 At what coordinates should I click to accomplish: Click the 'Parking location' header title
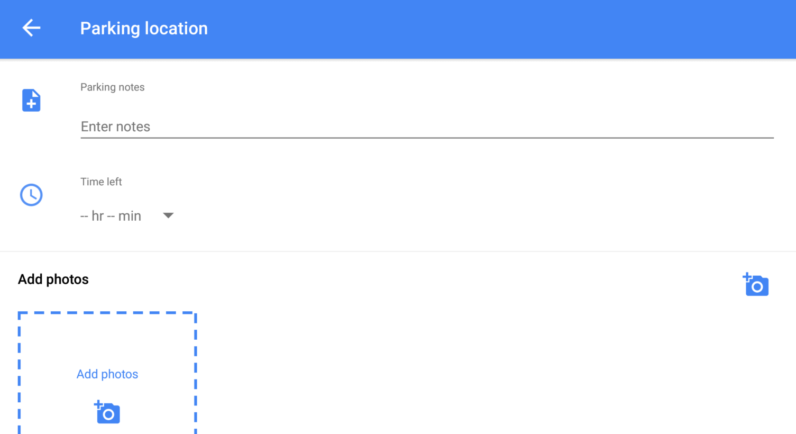coord(144,28)
